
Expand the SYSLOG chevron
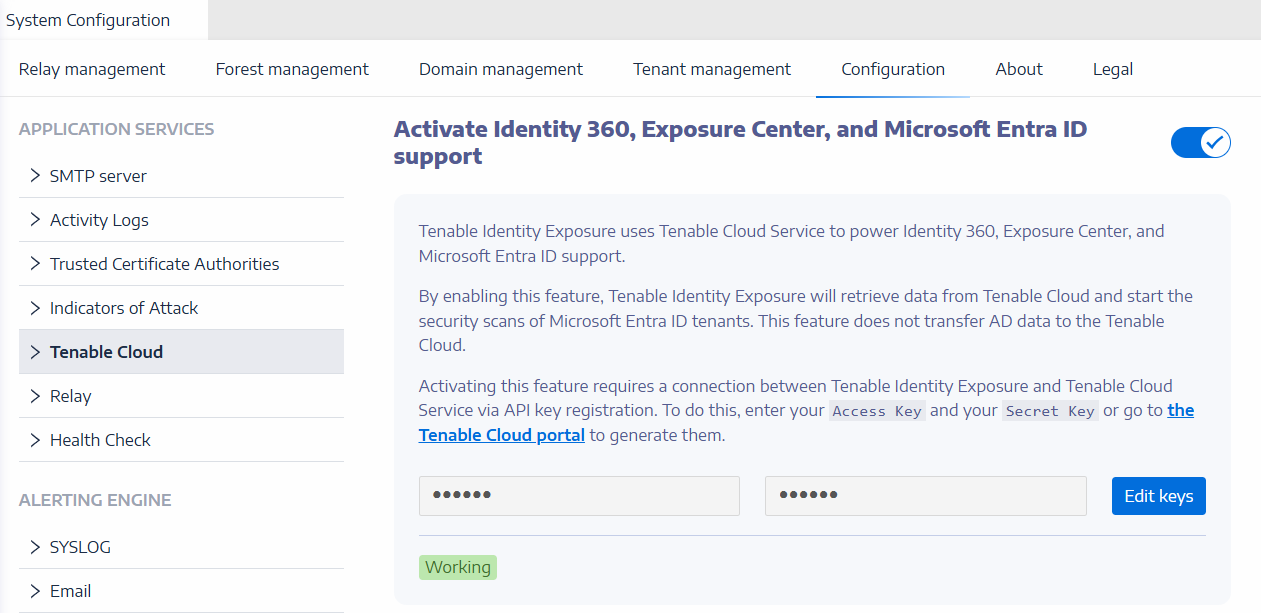tap(36, 547)
